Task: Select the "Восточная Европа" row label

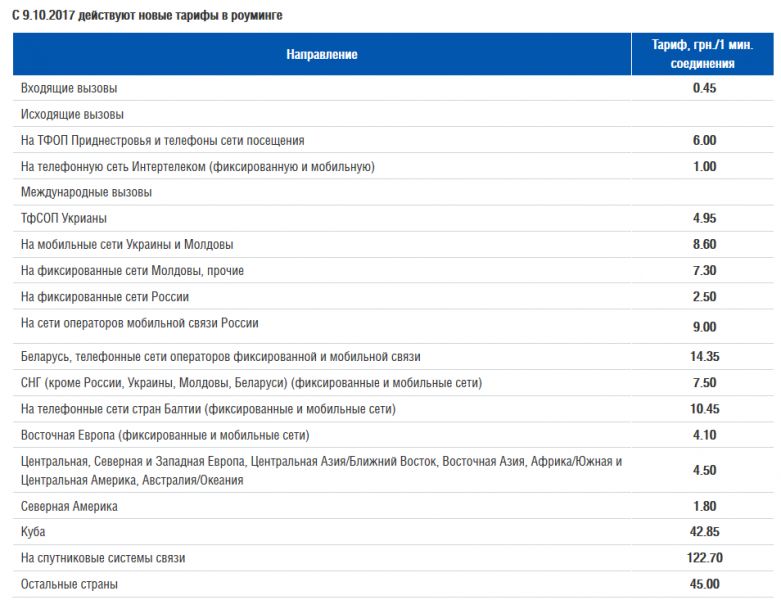Action: point(165,435)
